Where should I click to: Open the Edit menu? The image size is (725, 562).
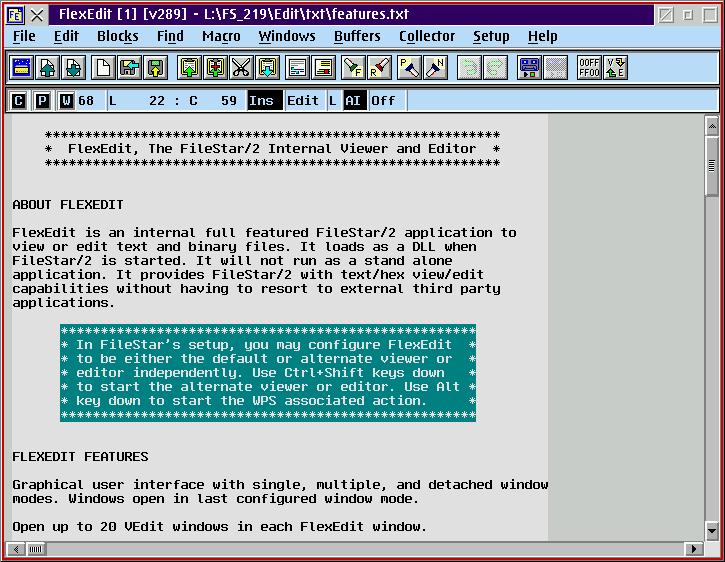coord(66,36)
